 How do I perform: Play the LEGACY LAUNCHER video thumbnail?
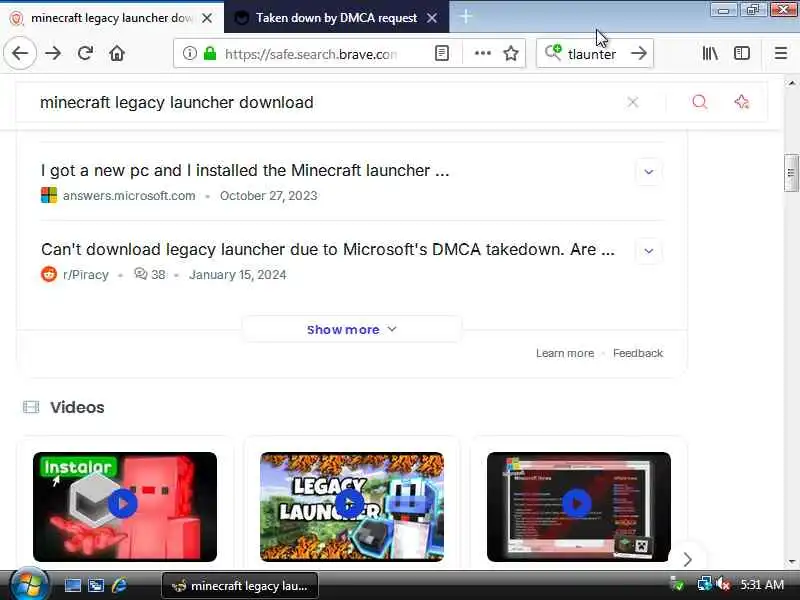pyautogui.click(x=352, y=507)
